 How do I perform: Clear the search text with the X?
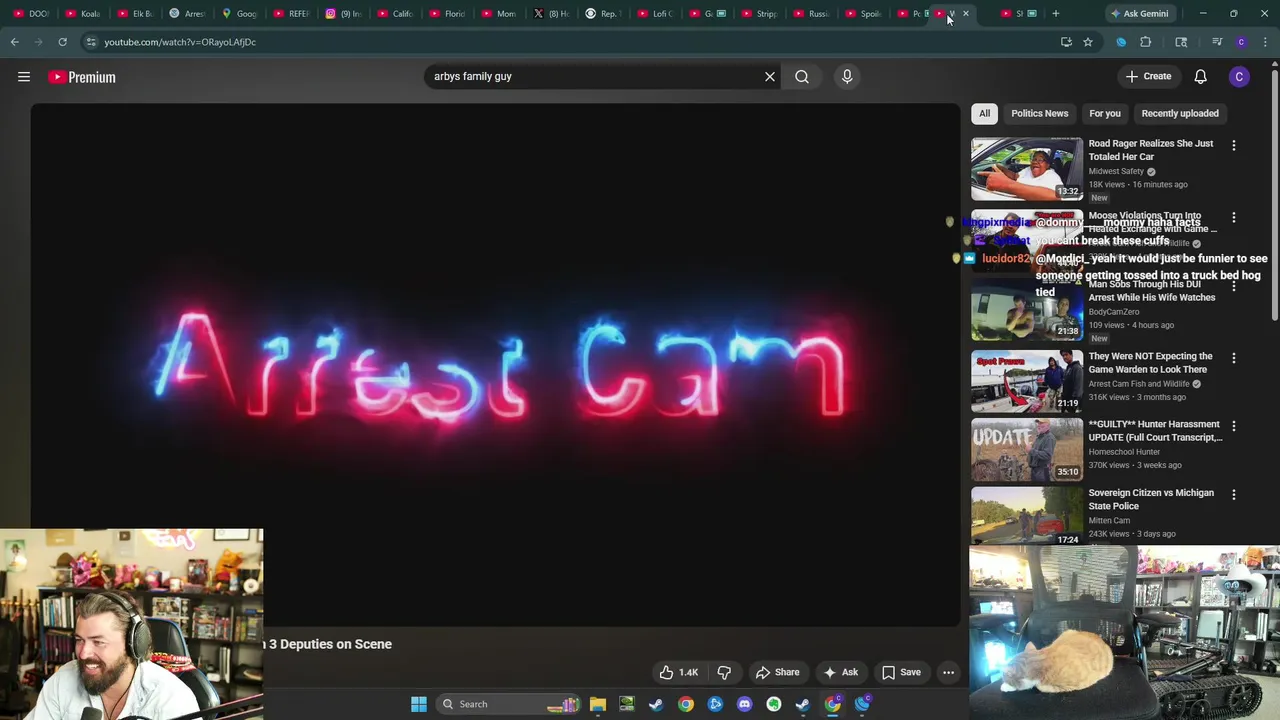click(x=770, y=77)
